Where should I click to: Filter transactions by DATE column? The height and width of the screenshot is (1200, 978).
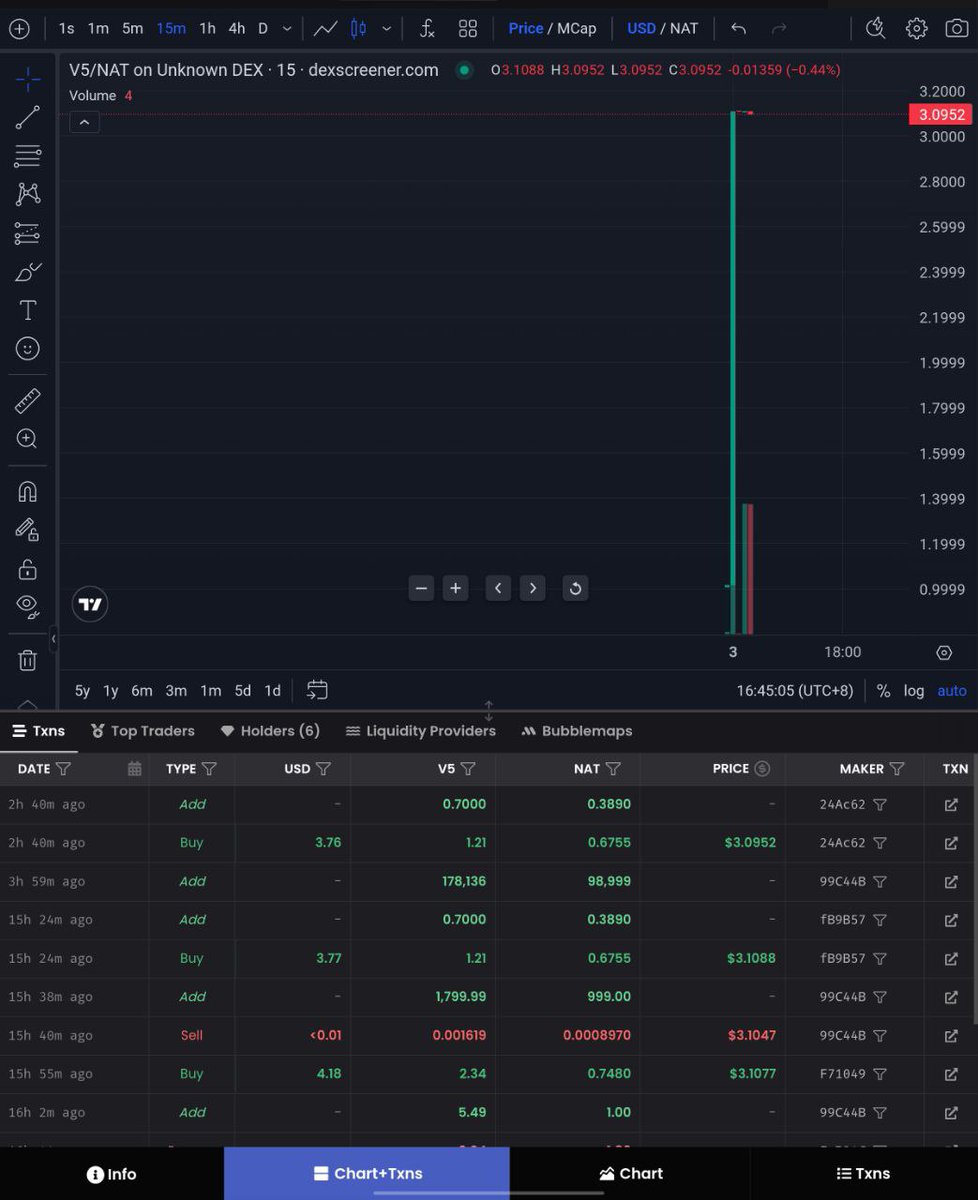tap(63, 769)
